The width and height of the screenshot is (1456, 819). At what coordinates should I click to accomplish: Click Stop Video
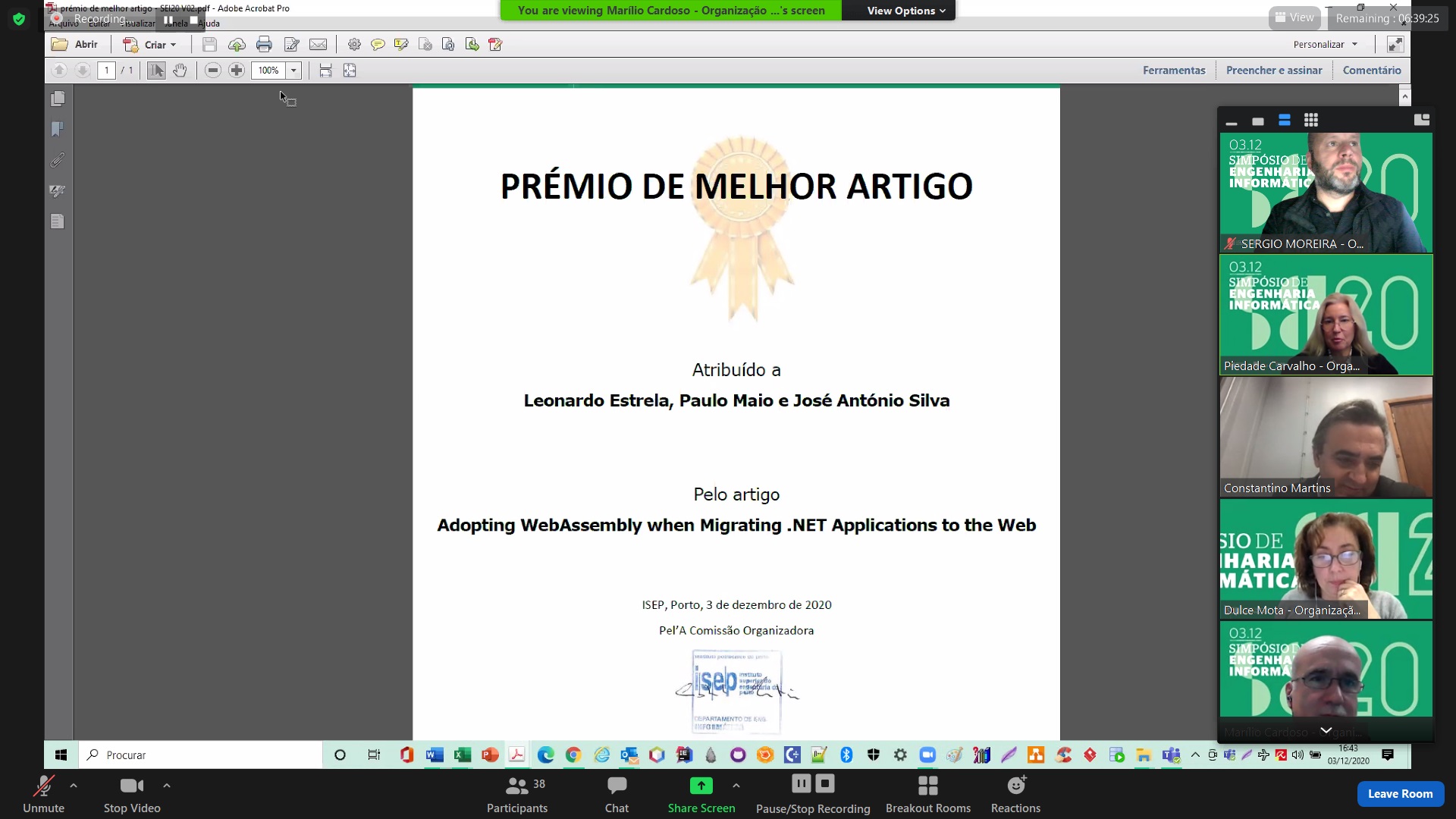pos(132,794)
